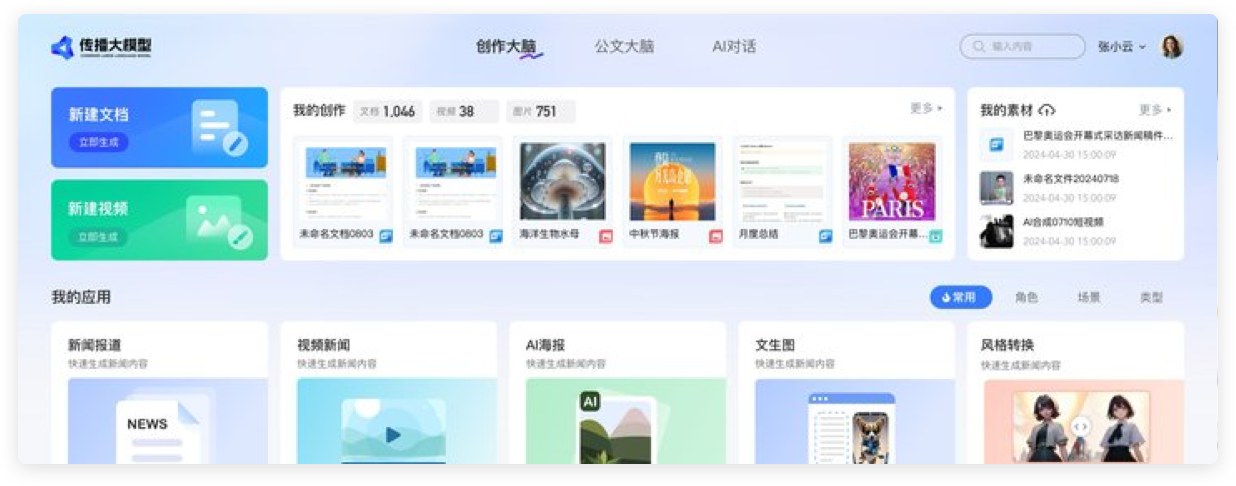Expand 更多 in 我的创作 panel

click(x=925, y=108)
